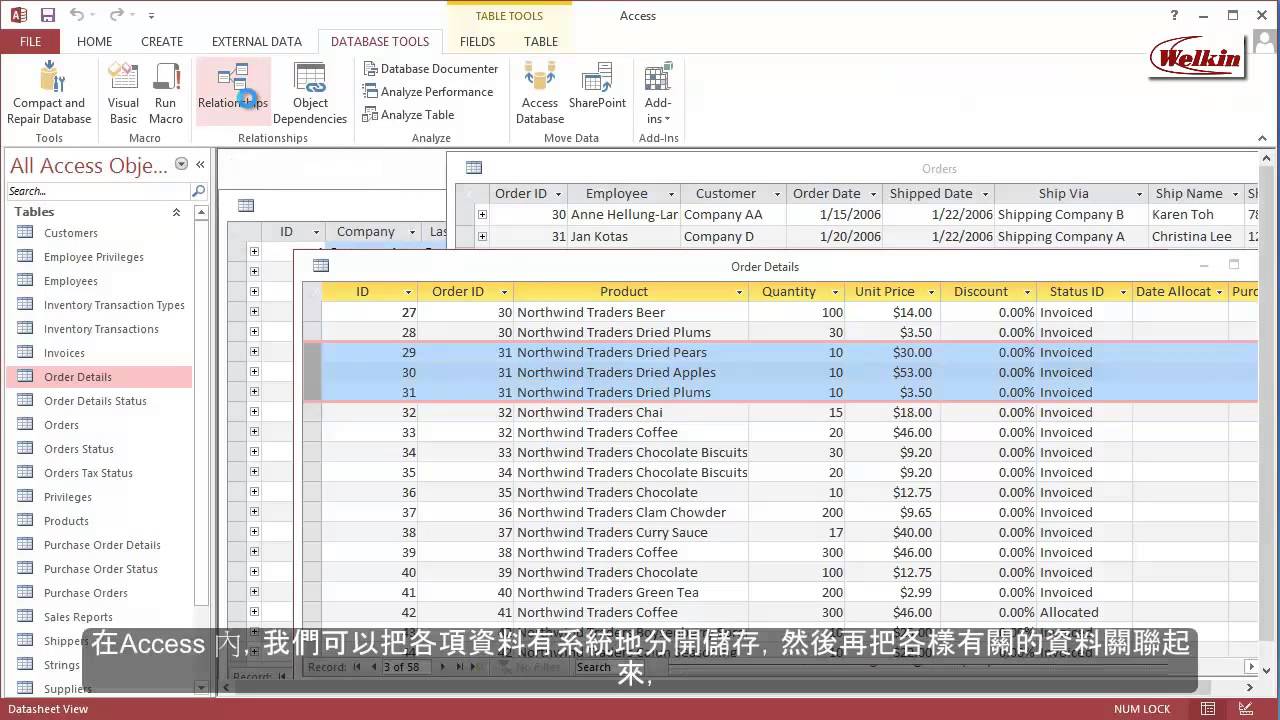Collapse navigation pane shutter button
This screenshot has height=720, width=1280.
tap(200, 165)
